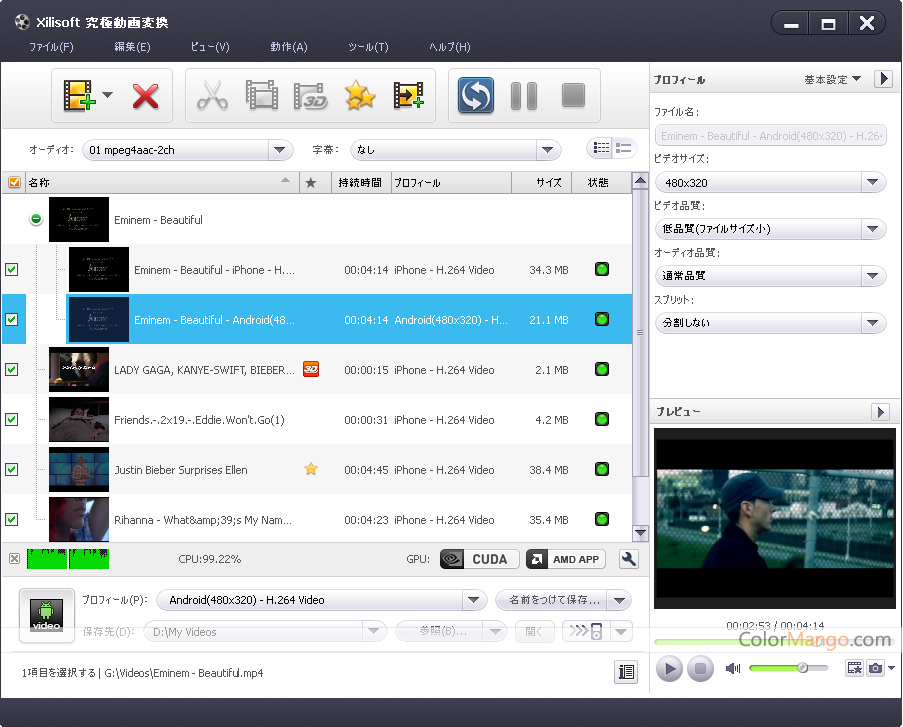The image size is (903, 727).
Task: Toggle comparison preview mode icon
Action: click(854, 668)
